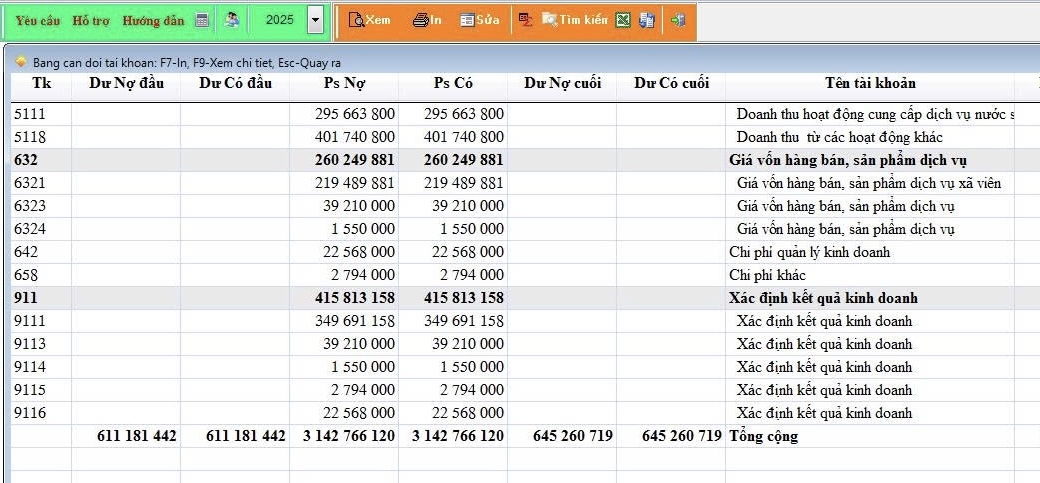Click the Tên tài khoản column header
Image resolution: width=1040 pixels, height=483 pixels.
869,83
